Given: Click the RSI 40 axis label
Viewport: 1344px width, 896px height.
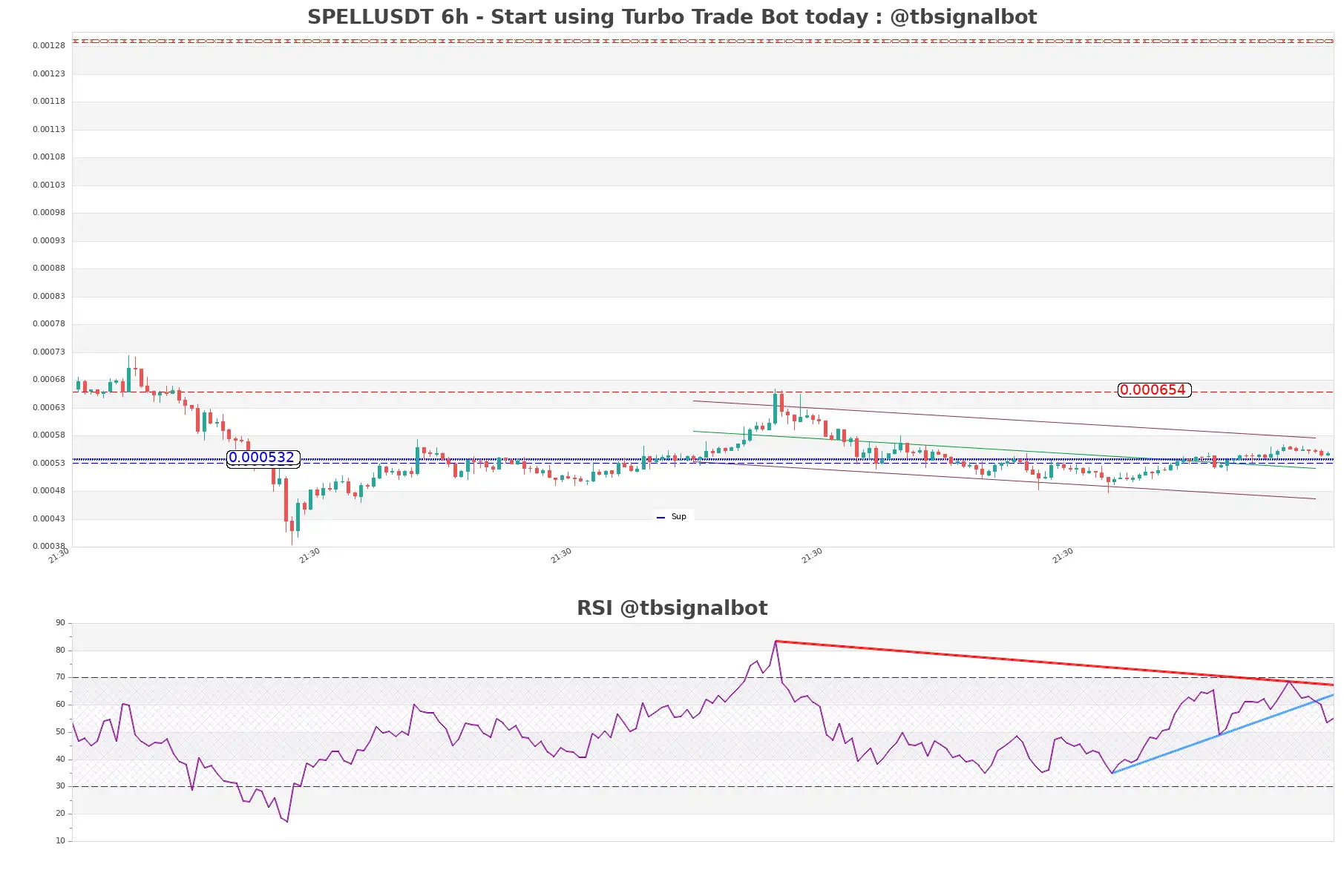Looking at the screenshot, I should 61,760.
